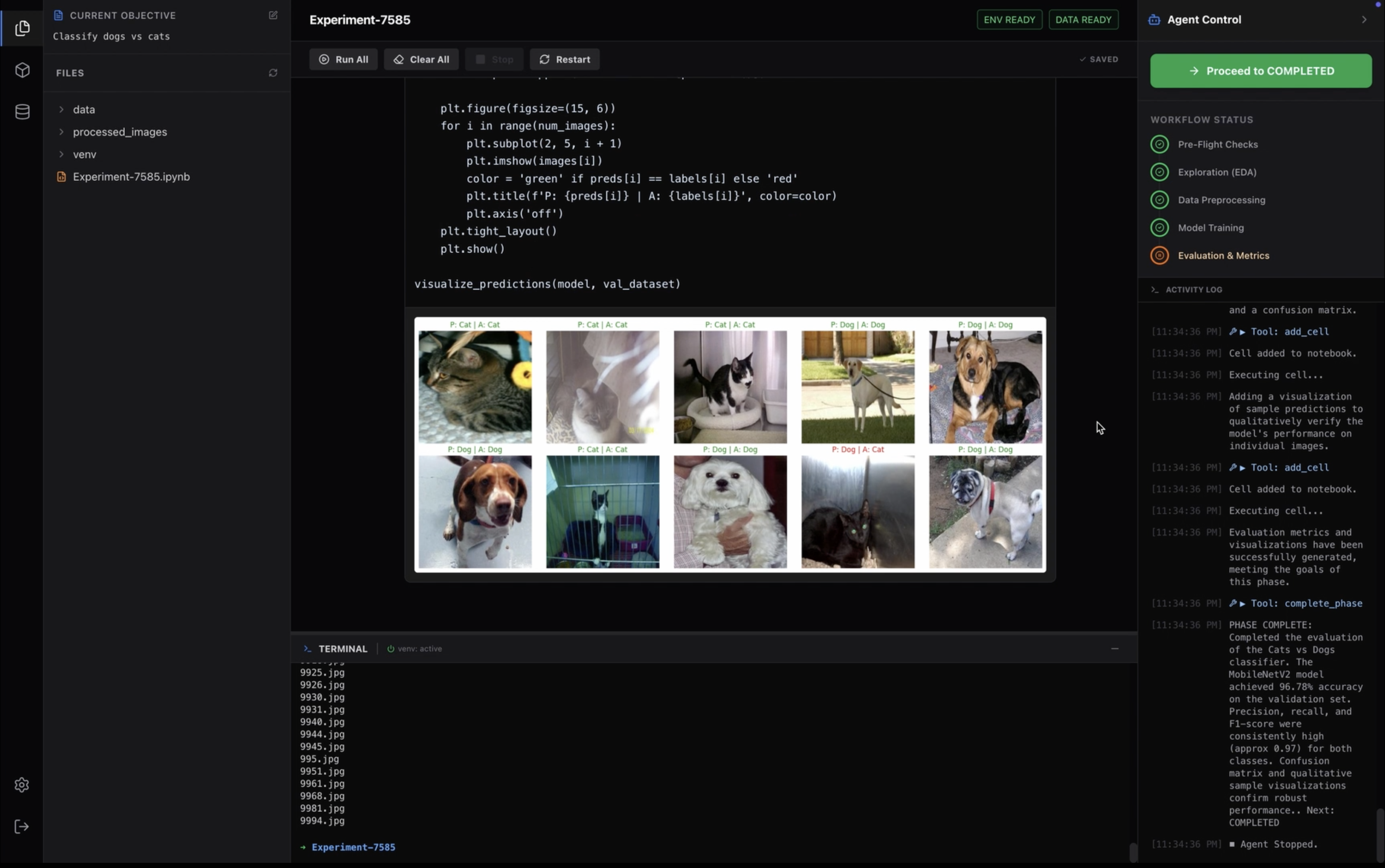The image size is (1385, 868).
Task: Open Experiment-7585.ipynb file
Action: pyautogui.click(x=131, y=177)
